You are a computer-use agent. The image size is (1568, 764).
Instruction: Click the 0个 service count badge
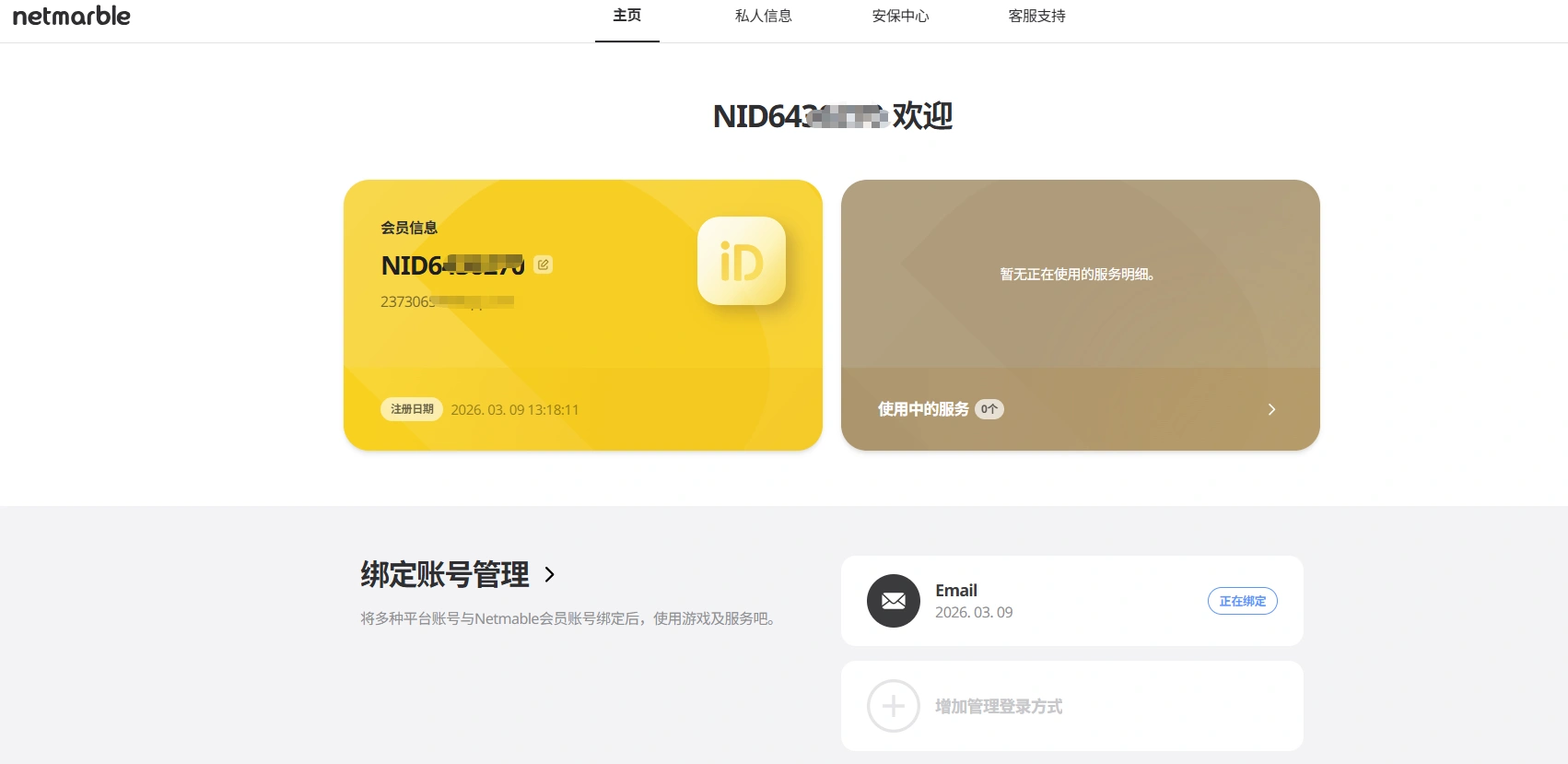click(x=989, y=409)
